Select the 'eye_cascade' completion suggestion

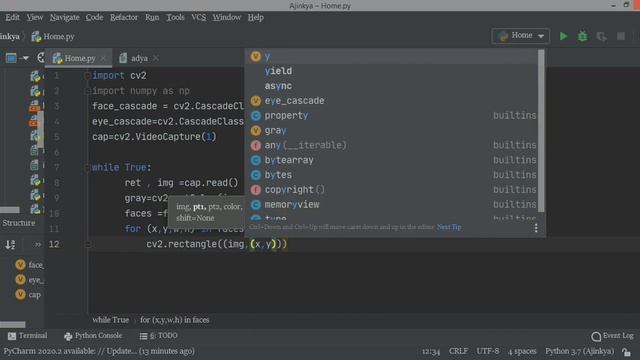click(x=392, y=101)
